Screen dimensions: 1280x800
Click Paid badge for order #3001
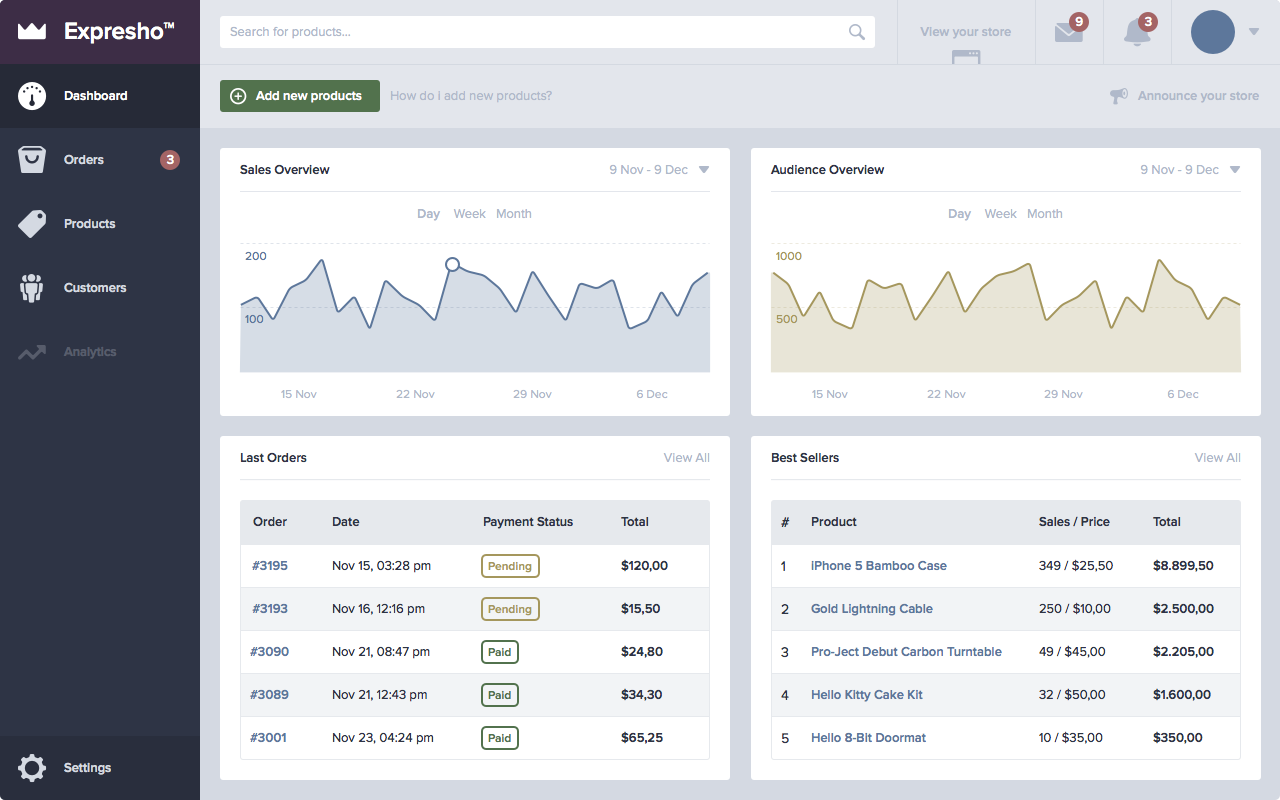tap(500, 738)
